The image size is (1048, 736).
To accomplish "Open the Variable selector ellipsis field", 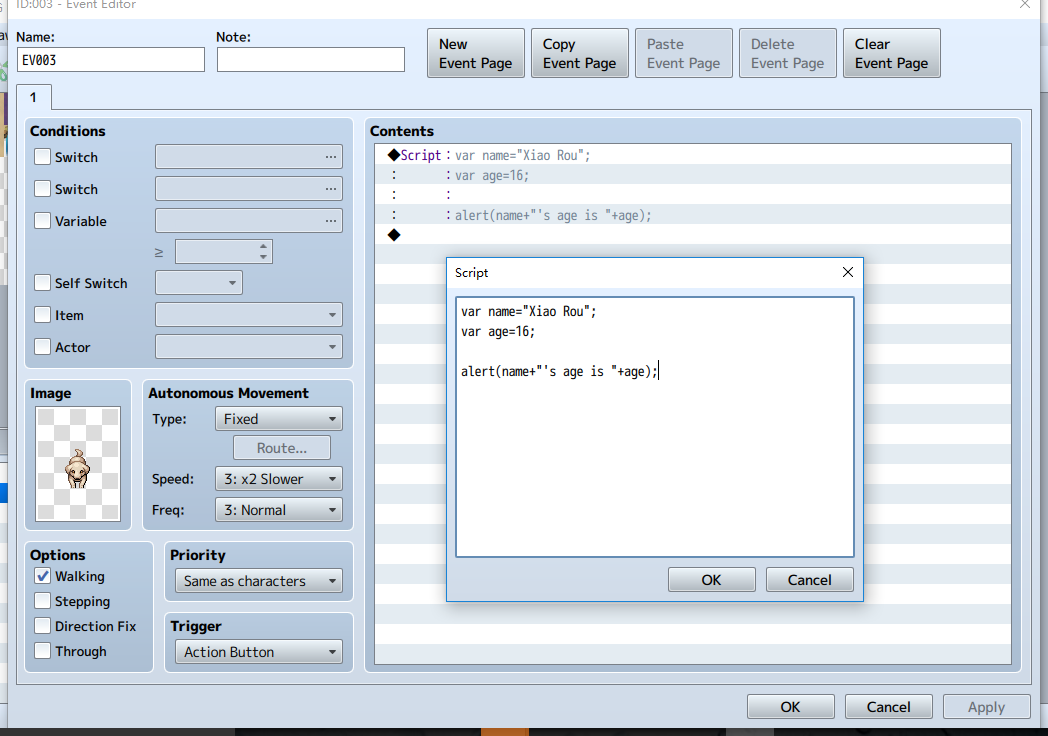I will click(x=249, y=221).
